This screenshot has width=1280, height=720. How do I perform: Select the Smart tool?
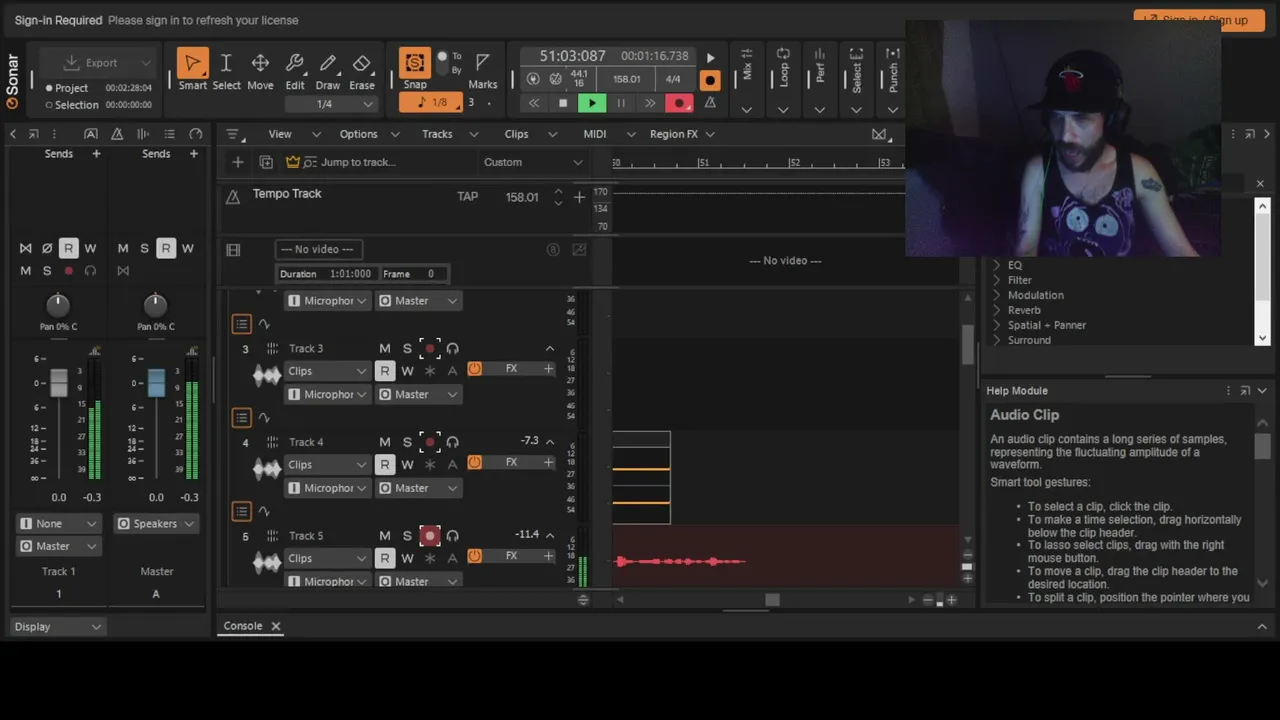[192, 70]
